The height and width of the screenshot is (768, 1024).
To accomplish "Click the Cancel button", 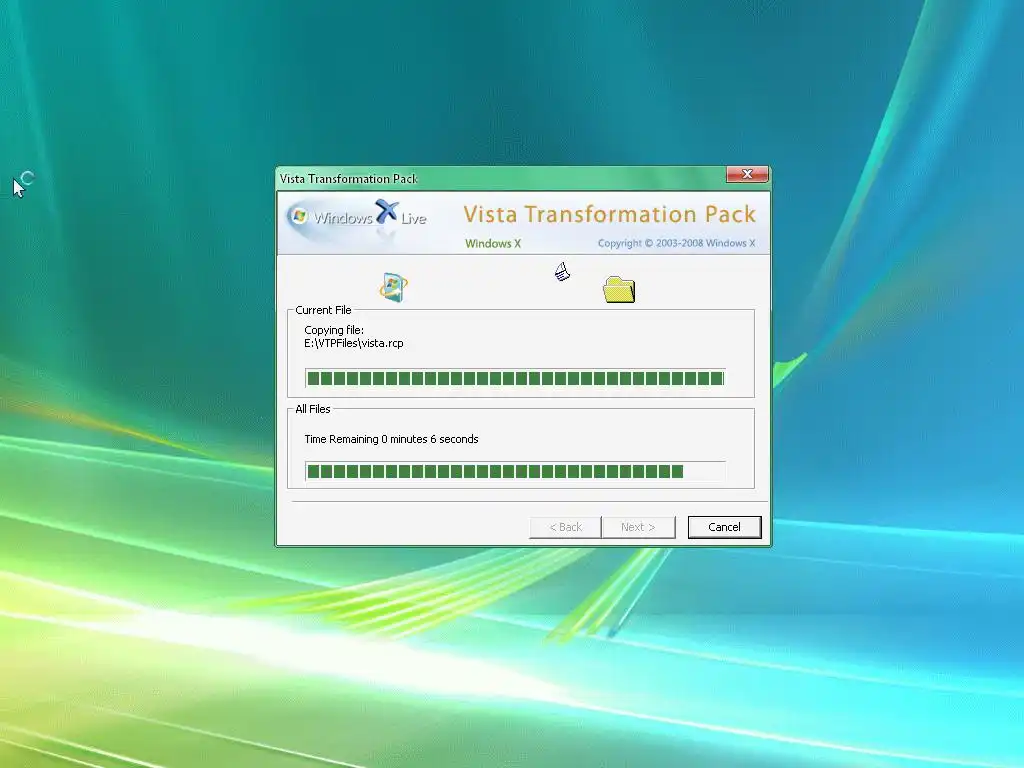I will (724, 527).
